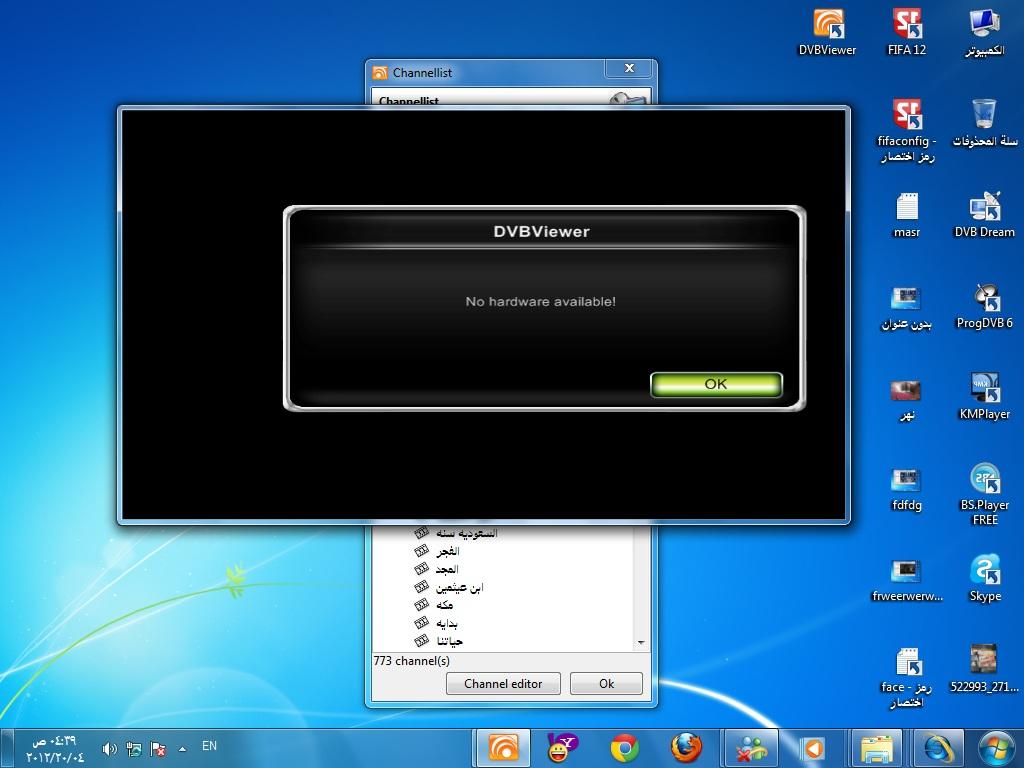Image resolution: width=1024 pixels, height=768 pixels.
Task: Open the Action Center flag icon
Action: (158, 749)
